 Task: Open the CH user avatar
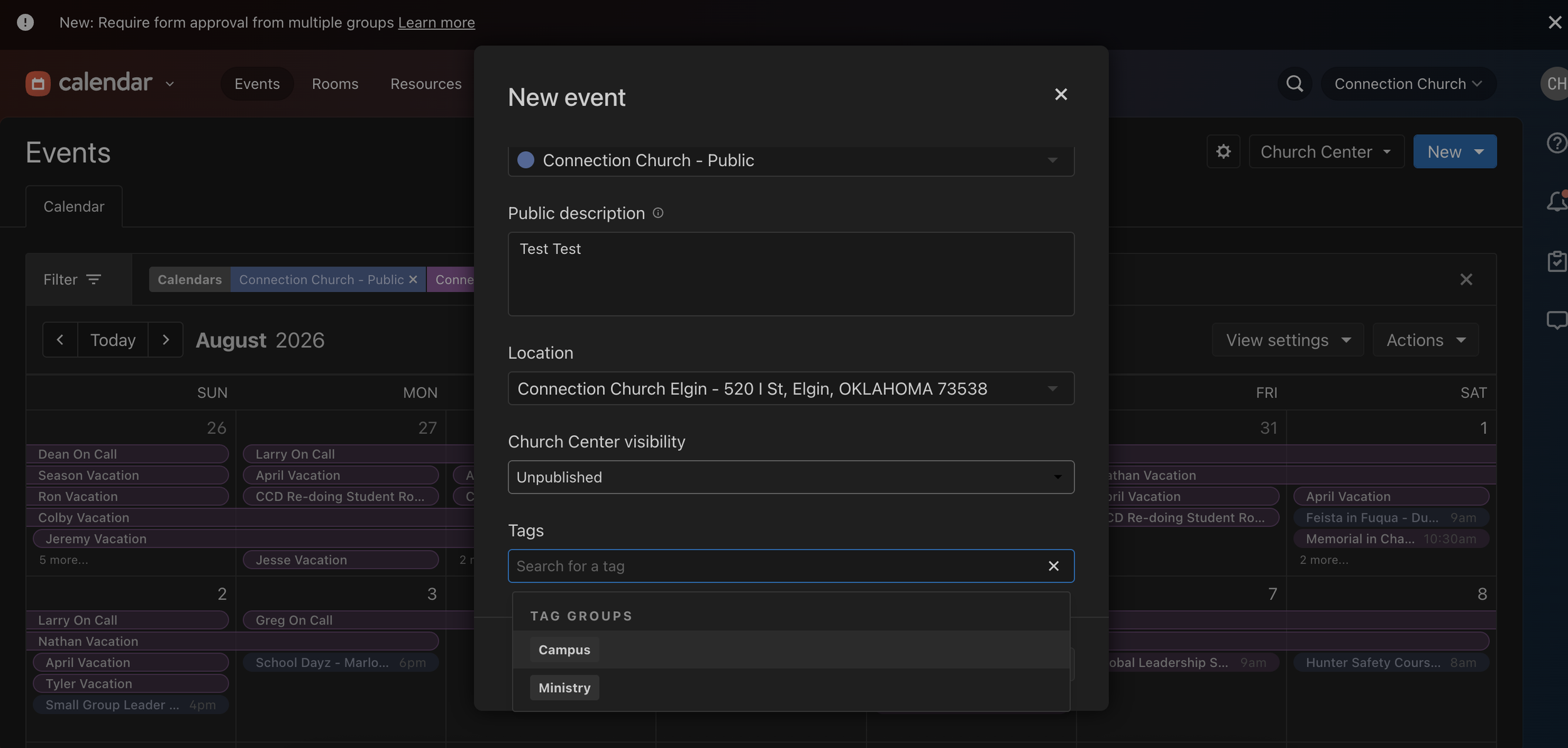pos(1555,83)
